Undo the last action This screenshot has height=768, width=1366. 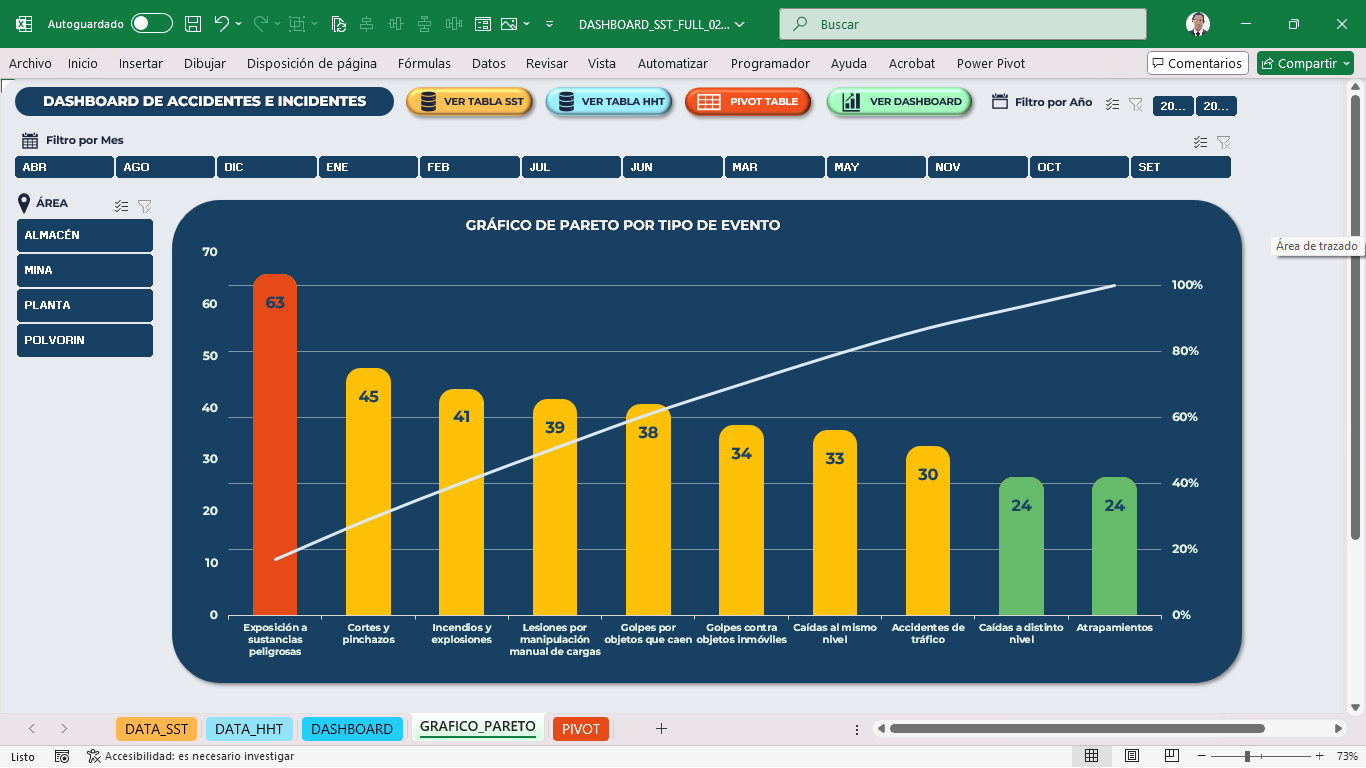222,24
